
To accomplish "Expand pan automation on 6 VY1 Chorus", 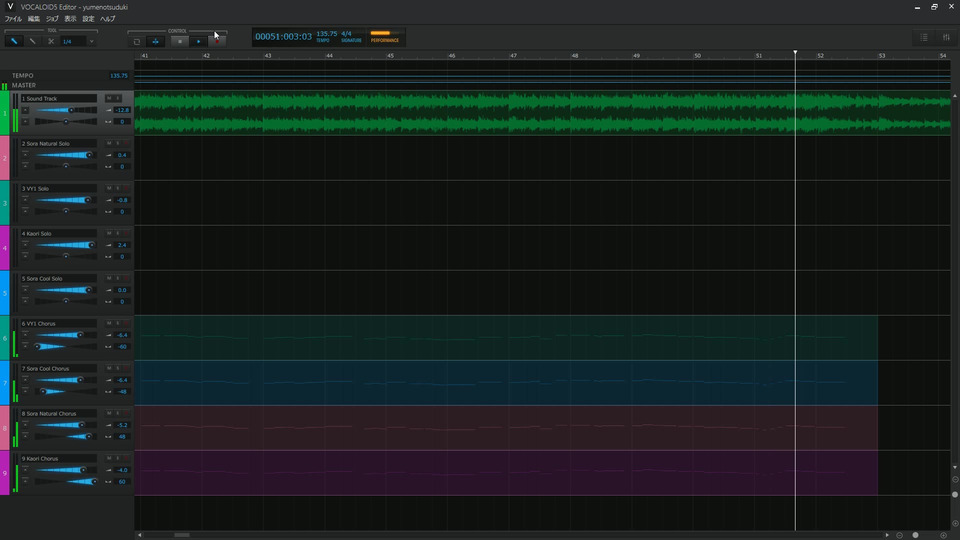I will [x=26, y=346].
